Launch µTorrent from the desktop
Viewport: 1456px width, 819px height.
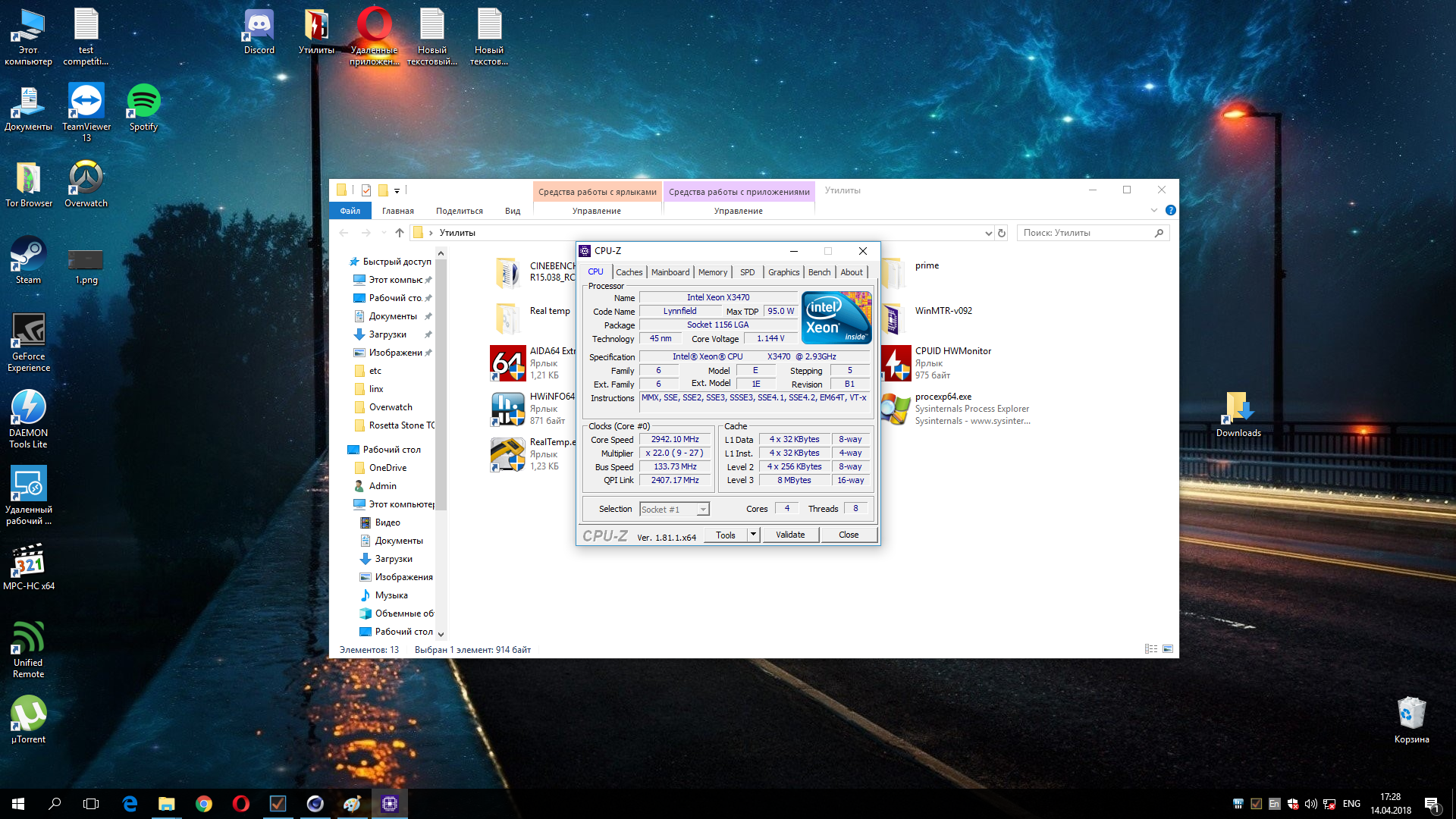click(x=29, y=719)
